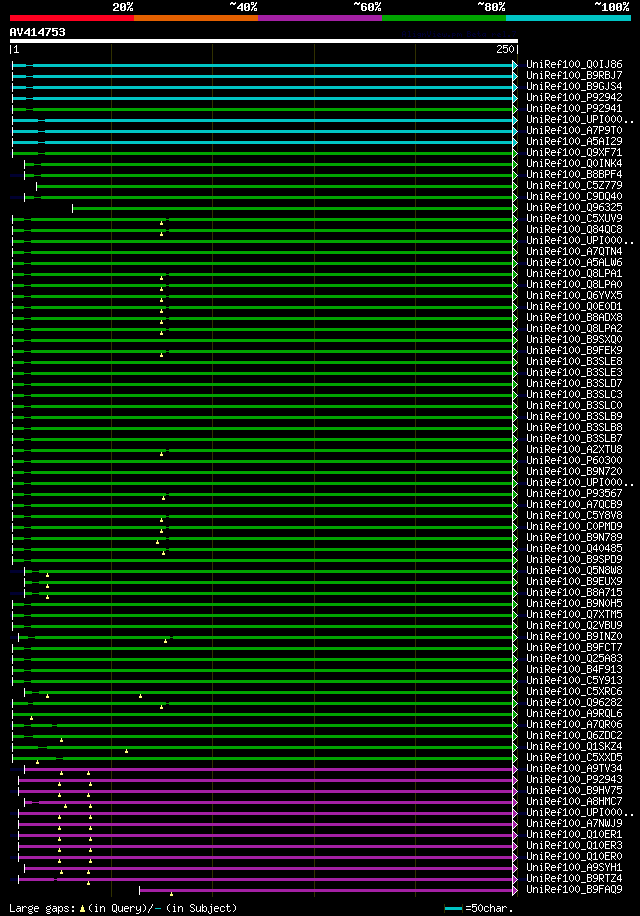640x916 pixels.
Task: Select hit label UniRef100_A9TV34
Action: click(x=574, y=768)
